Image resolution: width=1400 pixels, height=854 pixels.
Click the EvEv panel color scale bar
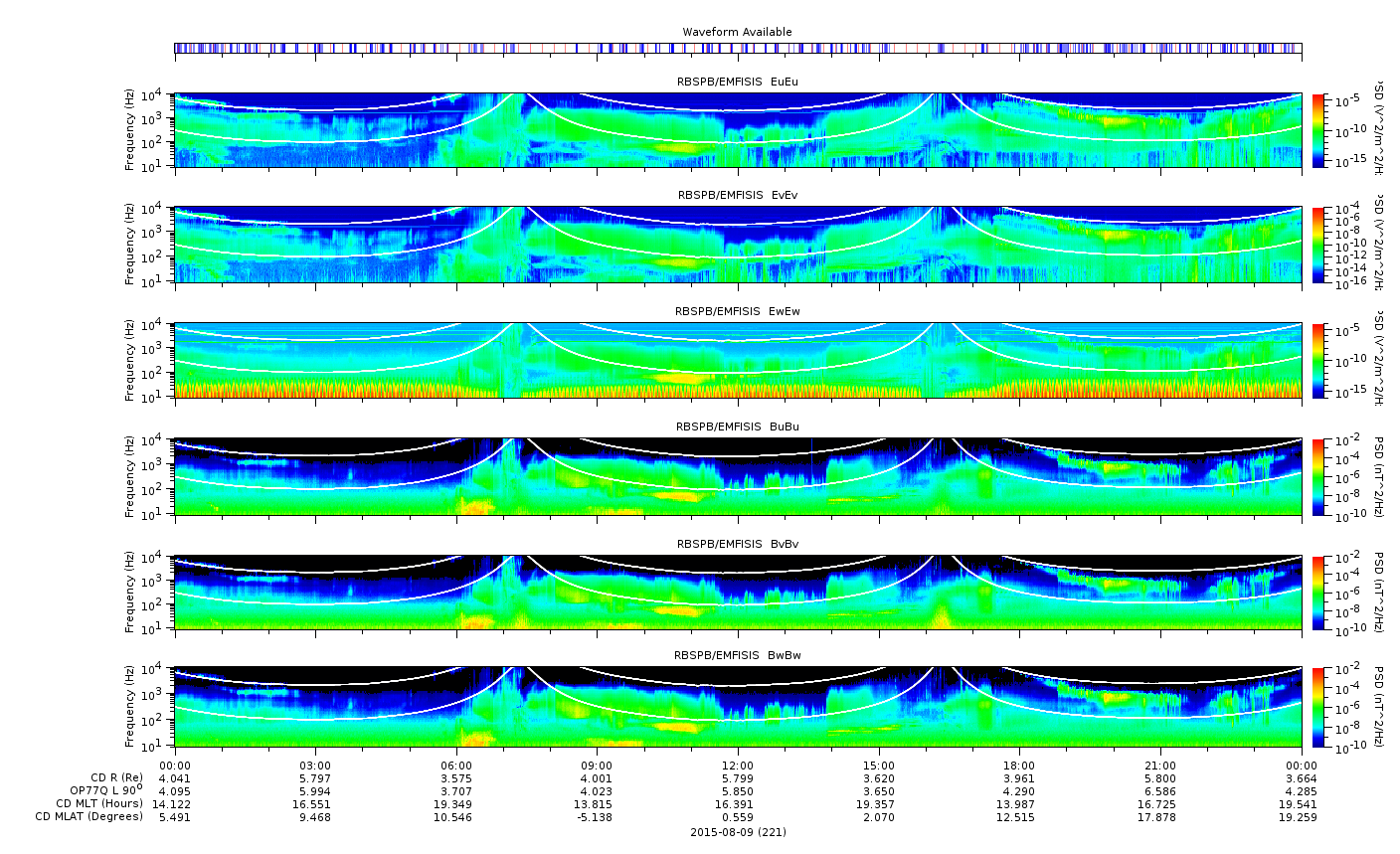coord(1318,244)
